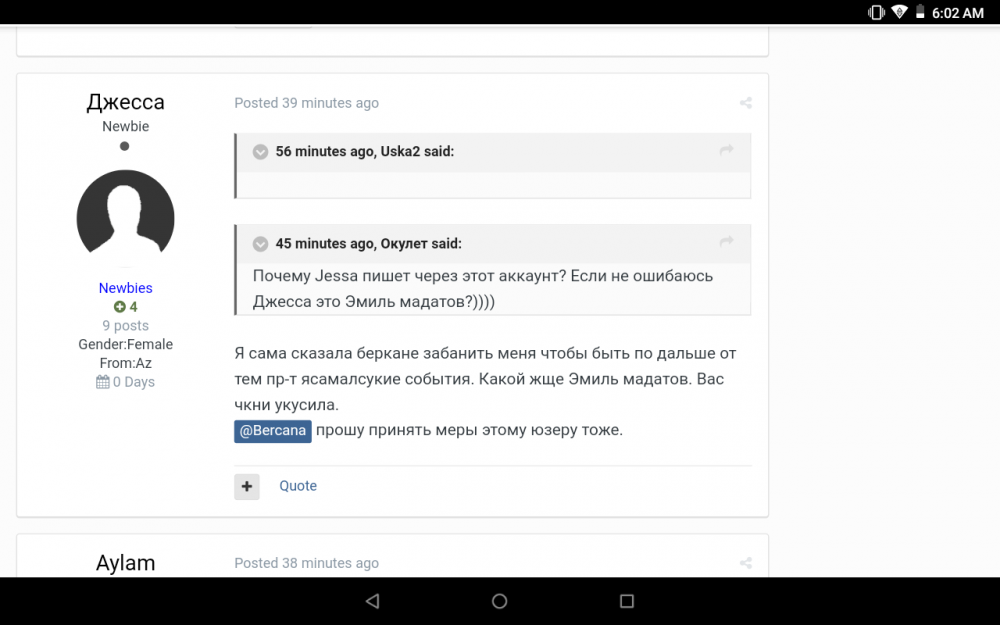Screen dimensions: 1000x625
Task: Tap the Recent Apps square navigation button
Action: (x=626, y=600)
